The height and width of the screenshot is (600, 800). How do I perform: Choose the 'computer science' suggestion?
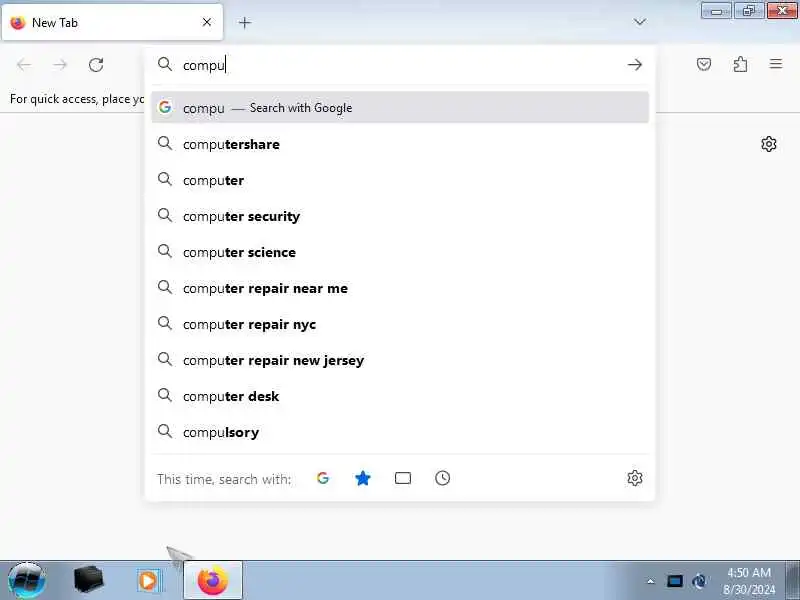400,253
